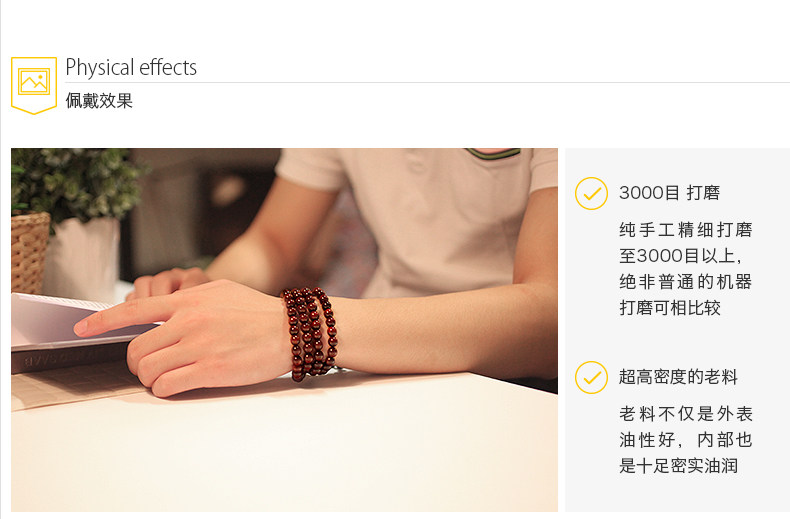The height and width of the screenshot is (519, 790).
Task: Click the 佩戴效果 subtitle text
Action: [99, 101]
